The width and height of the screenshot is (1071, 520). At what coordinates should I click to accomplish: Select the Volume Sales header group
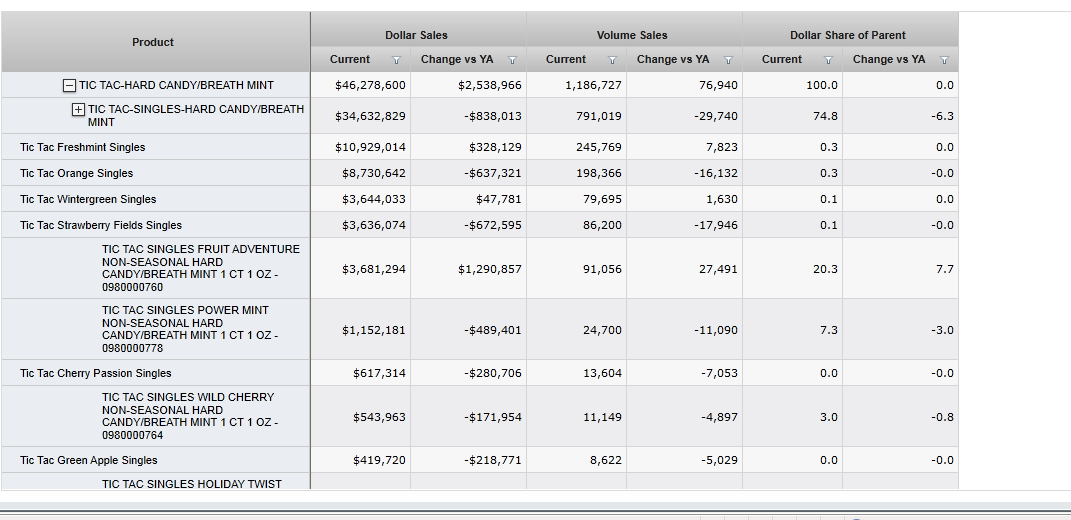(632, 35)
